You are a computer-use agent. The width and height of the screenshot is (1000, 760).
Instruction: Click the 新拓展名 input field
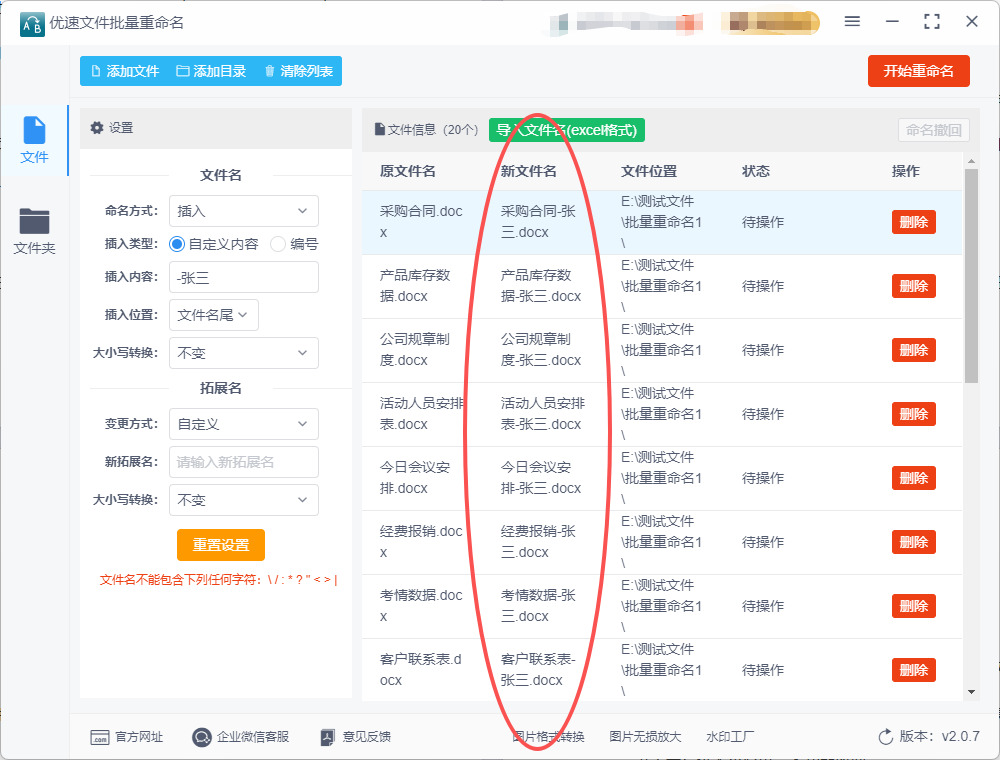[x=243, y=462]
